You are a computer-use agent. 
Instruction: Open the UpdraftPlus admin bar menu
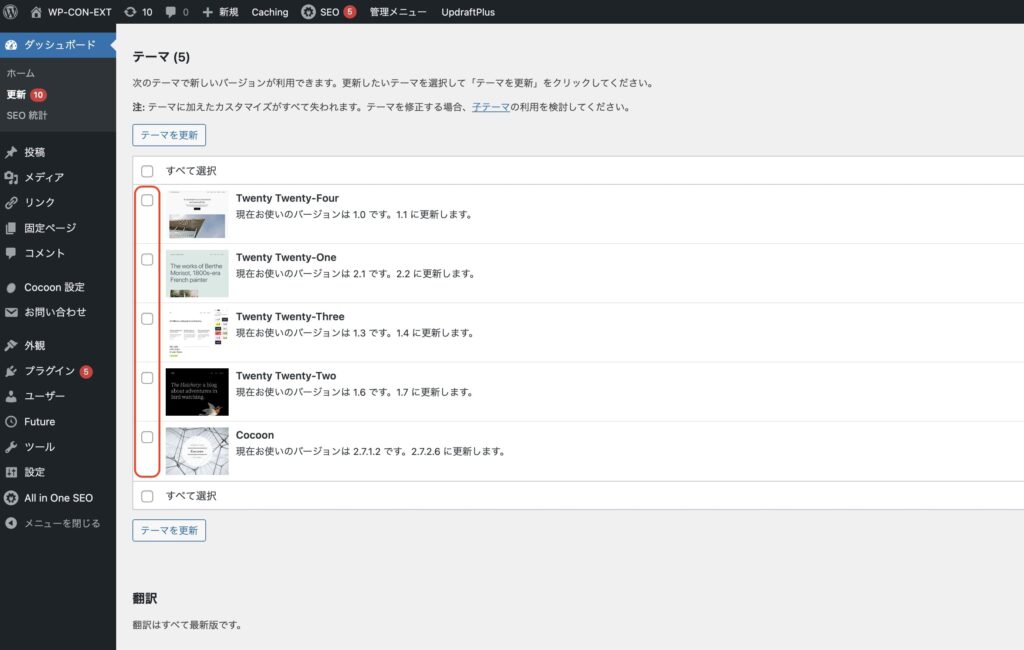[468, 12]
